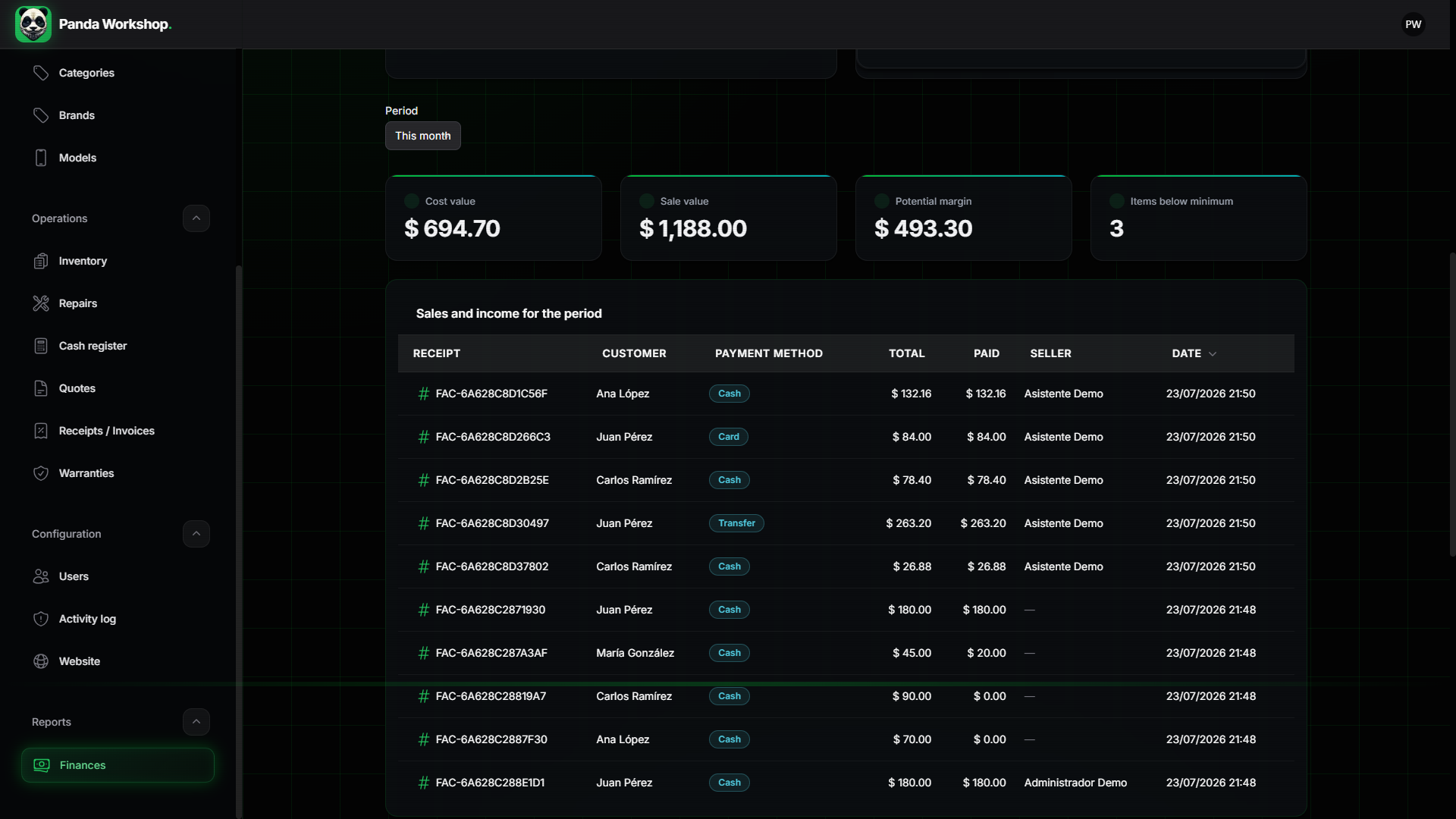This screenshot has width=1456, height=819.
Task: Click hash icon for receipt FAC-6A628C8D2B25E
Action: [x=424, y=480]
